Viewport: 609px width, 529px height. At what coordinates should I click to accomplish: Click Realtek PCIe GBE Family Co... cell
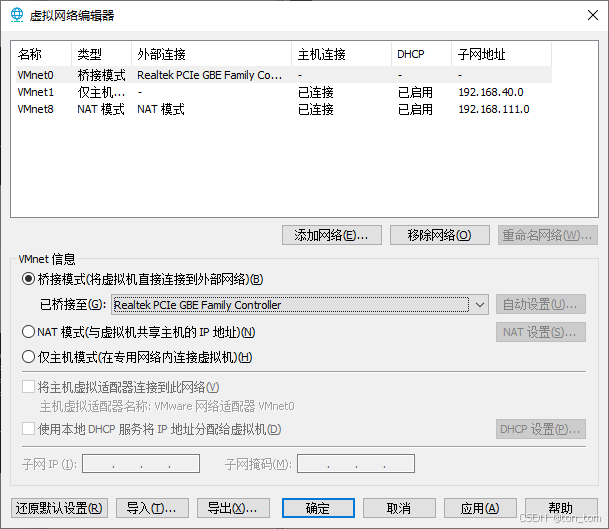click(209, 75)
